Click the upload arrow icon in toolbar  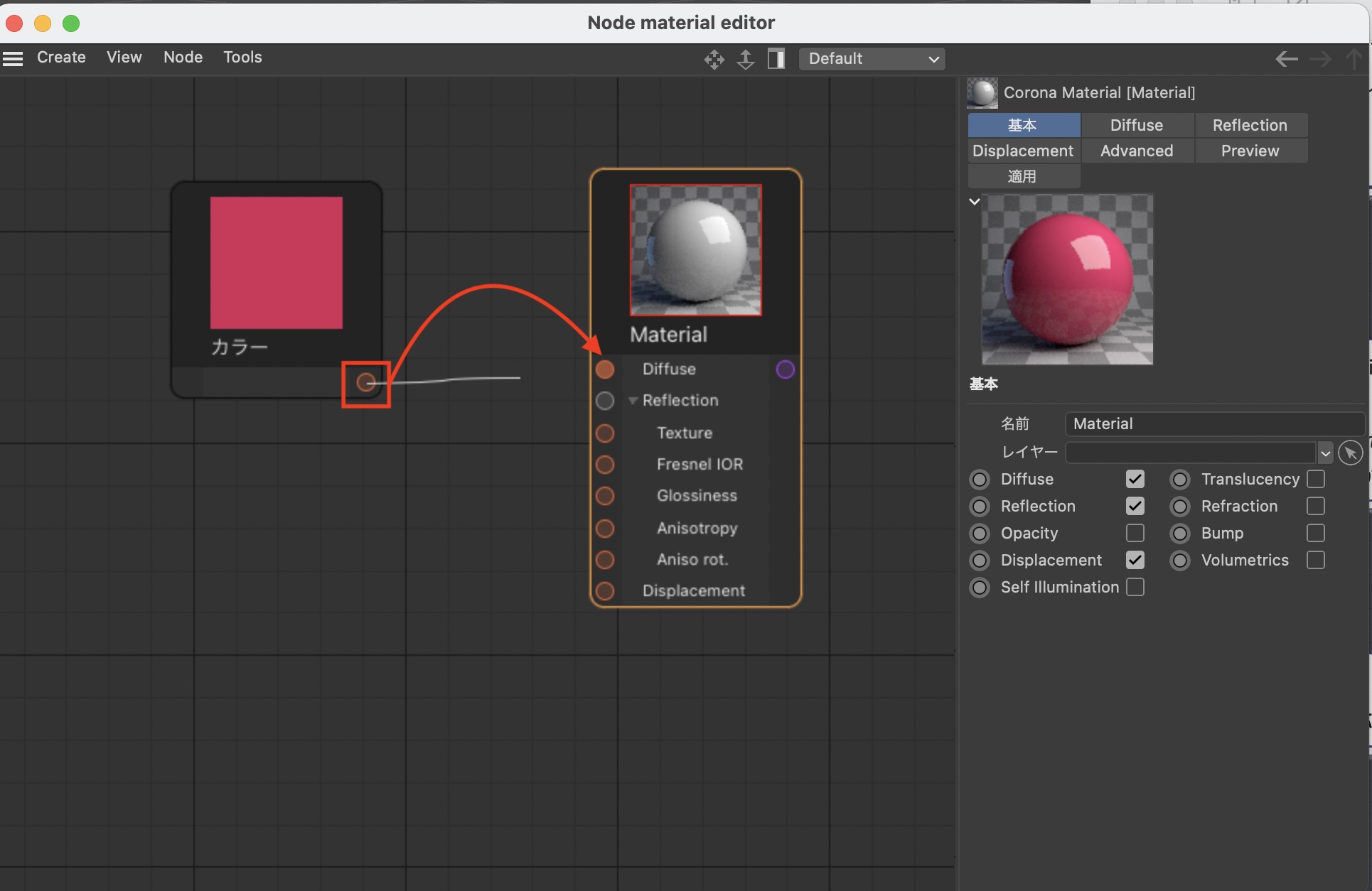[x=745, y=59]
